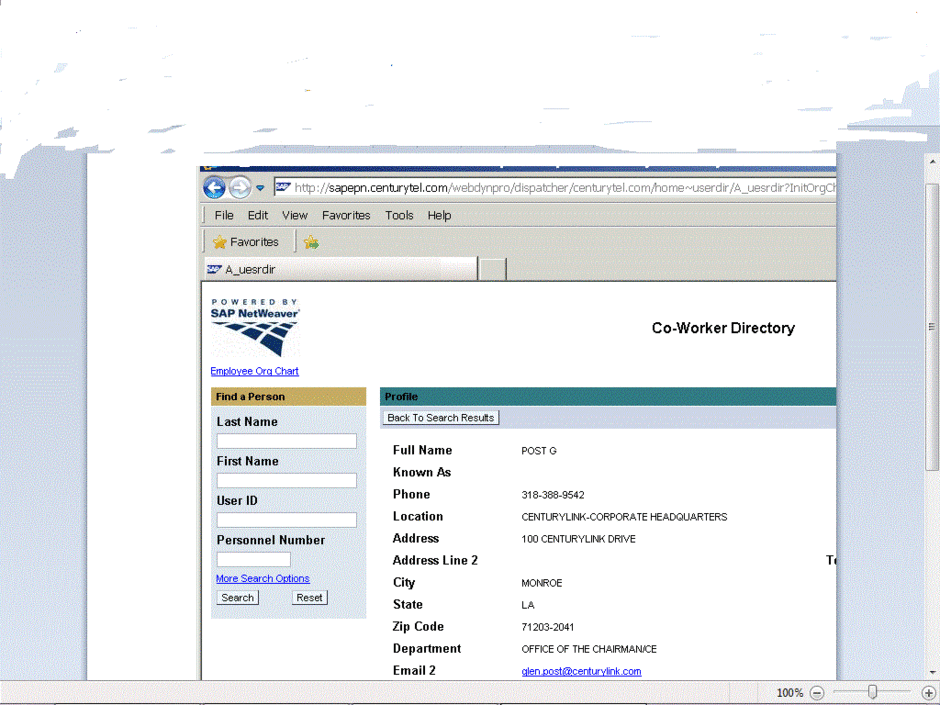Open the File menu

click(x=224, y=215)
